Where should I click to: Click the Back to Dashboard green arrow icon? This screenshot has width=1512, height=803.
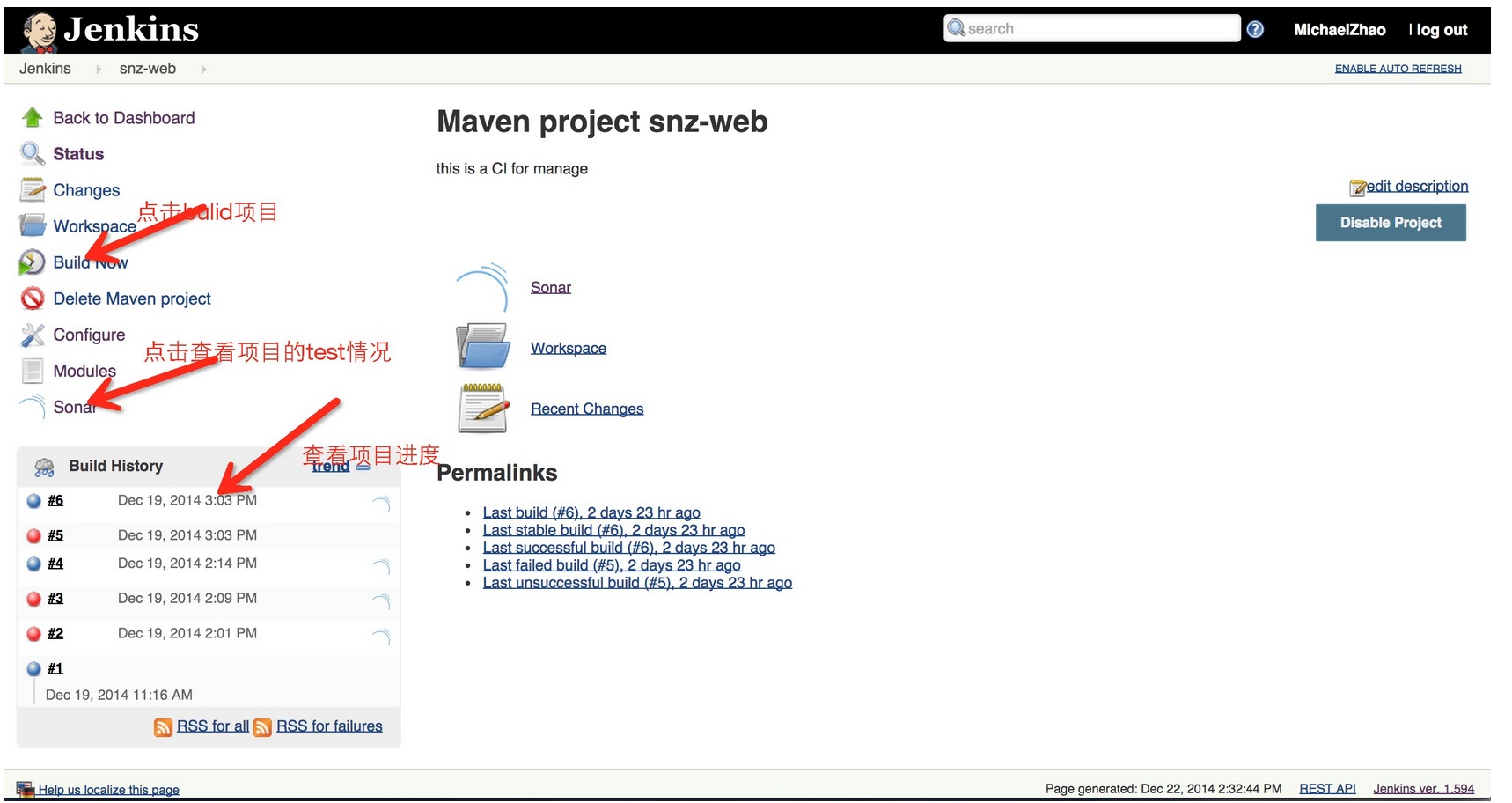33,117
